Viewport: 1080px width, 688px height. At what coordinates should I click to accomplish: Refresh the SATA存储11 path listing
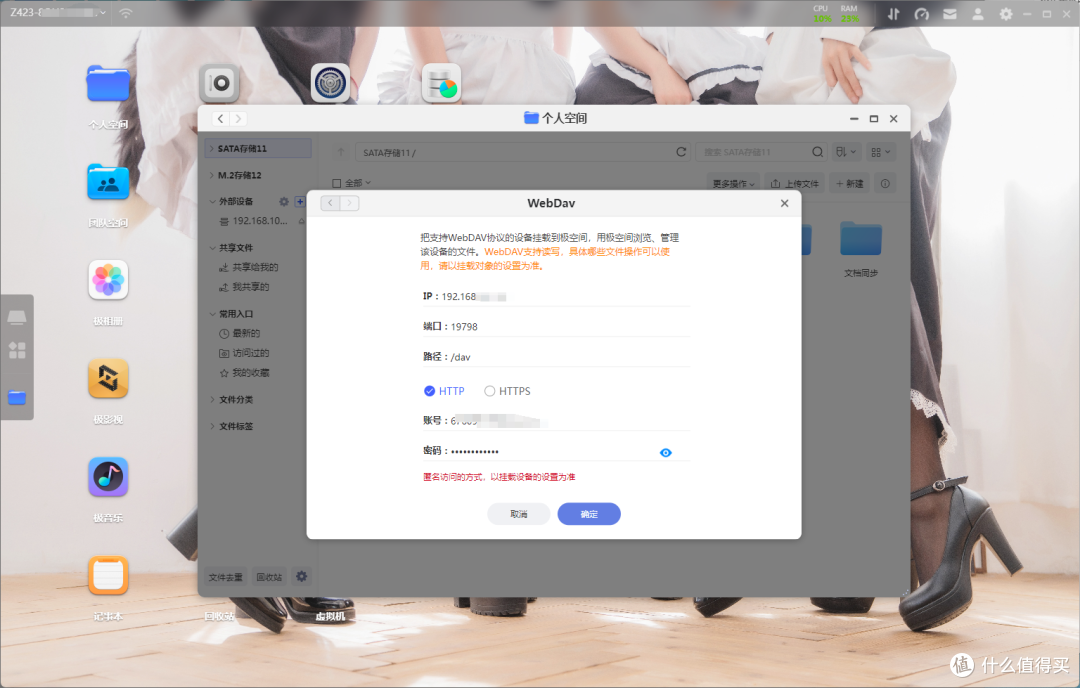point(681,152)
